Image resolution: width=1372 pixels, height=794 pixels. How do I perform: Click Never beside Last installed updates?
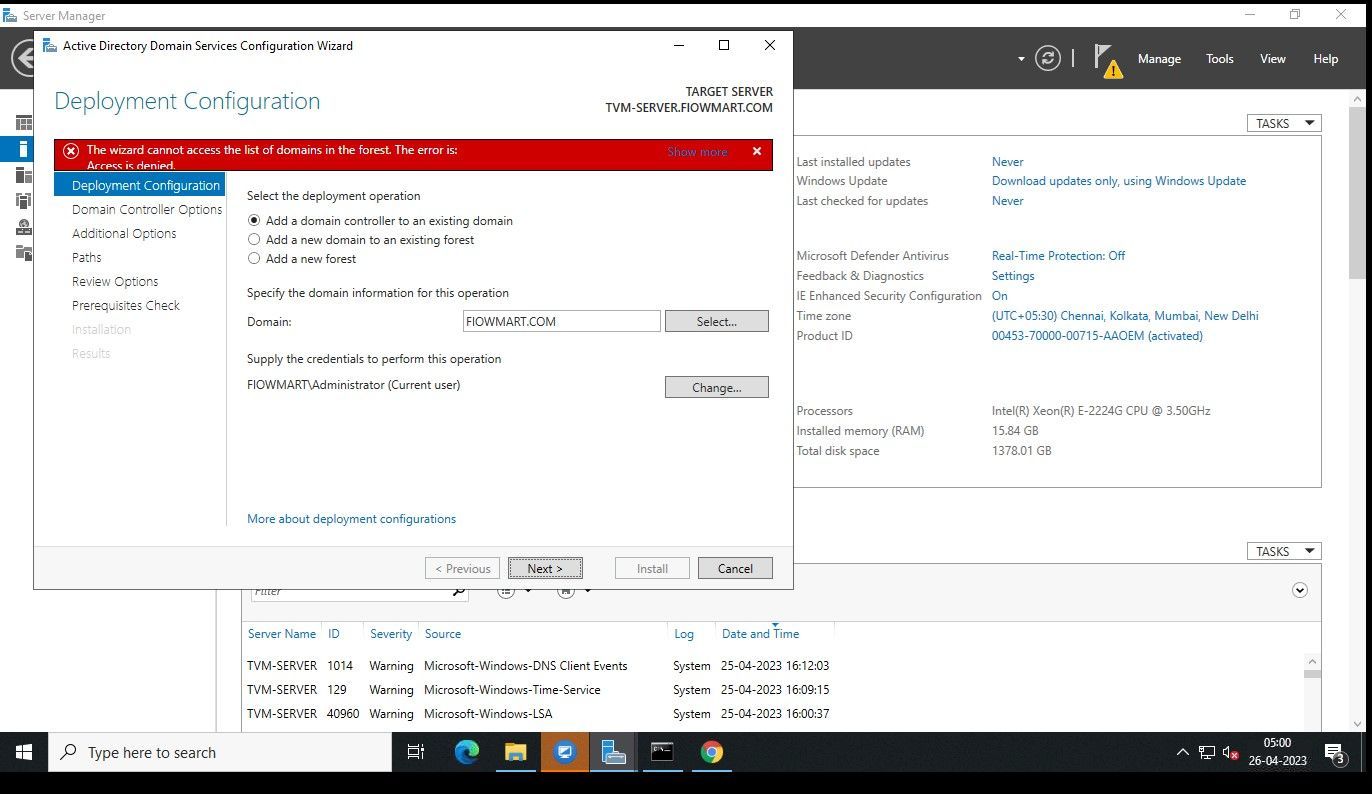tap(1007, 162)
